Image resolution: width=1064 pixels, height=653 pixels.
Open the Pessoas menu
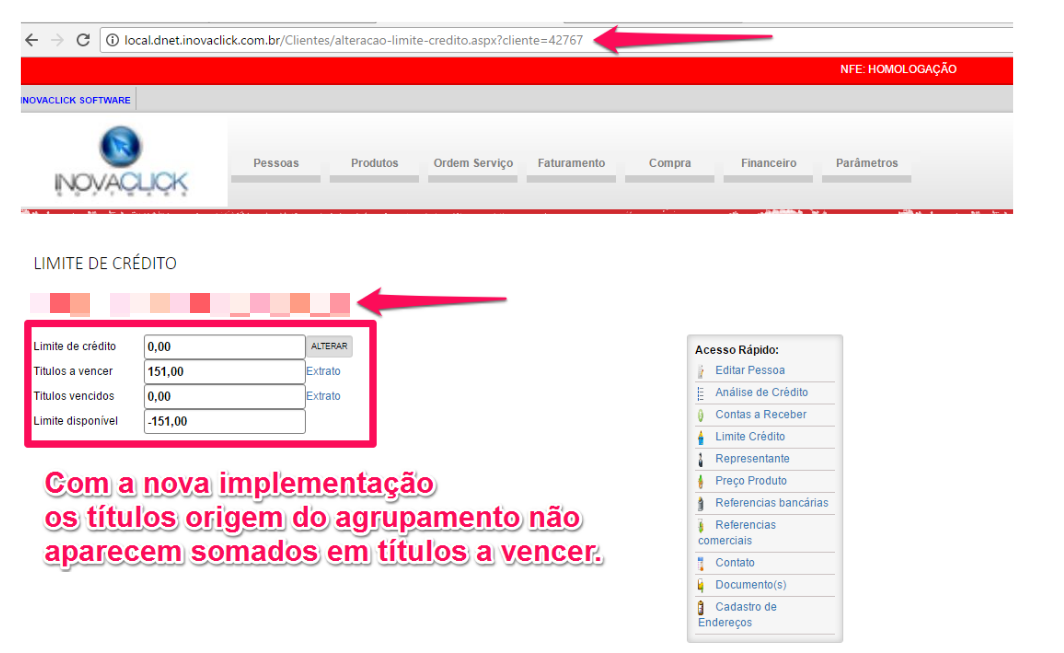pyautogui.click(x=276, y=163)
